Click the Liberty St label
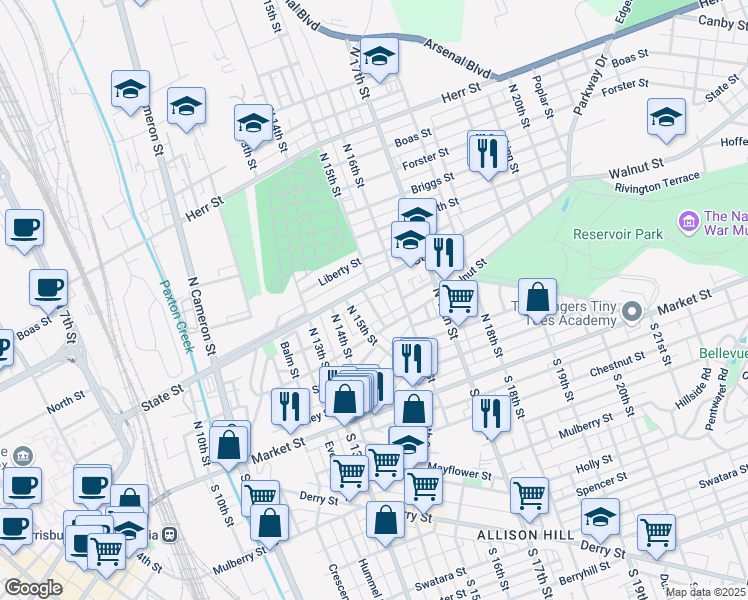The height and width of the screenshot is (600, 748). [x=340, y=272]
